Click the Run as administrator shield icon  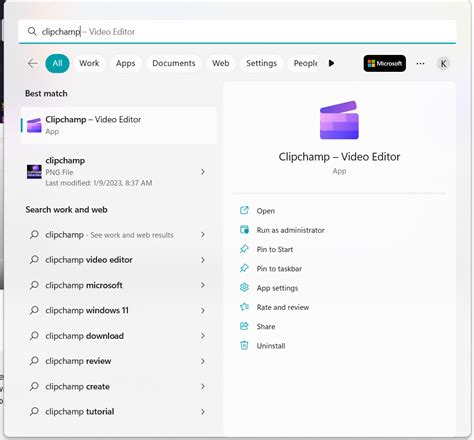coord(244,230)
